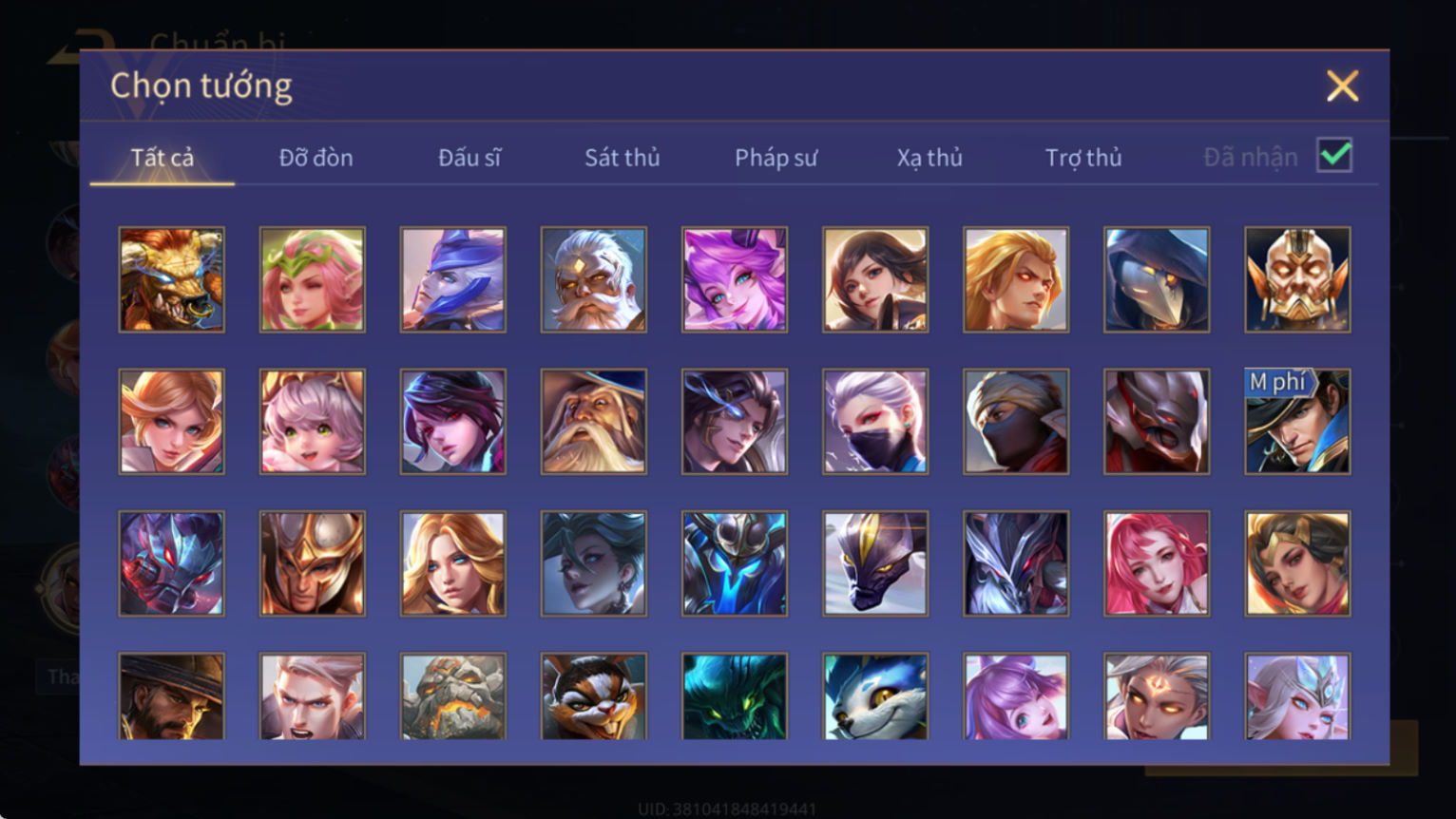Show the Xạ thủ hero list
The image size is (1456, 819).
929,158
